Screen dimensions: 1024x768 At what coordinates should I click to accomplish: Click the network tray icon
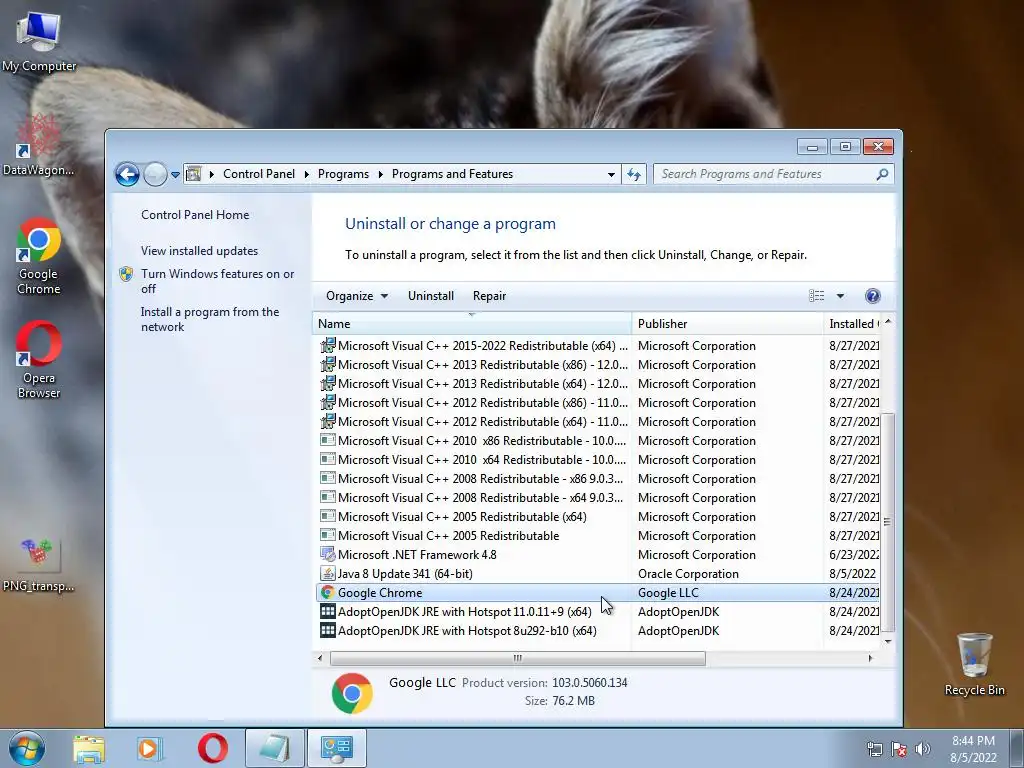[x=874, y=749]
